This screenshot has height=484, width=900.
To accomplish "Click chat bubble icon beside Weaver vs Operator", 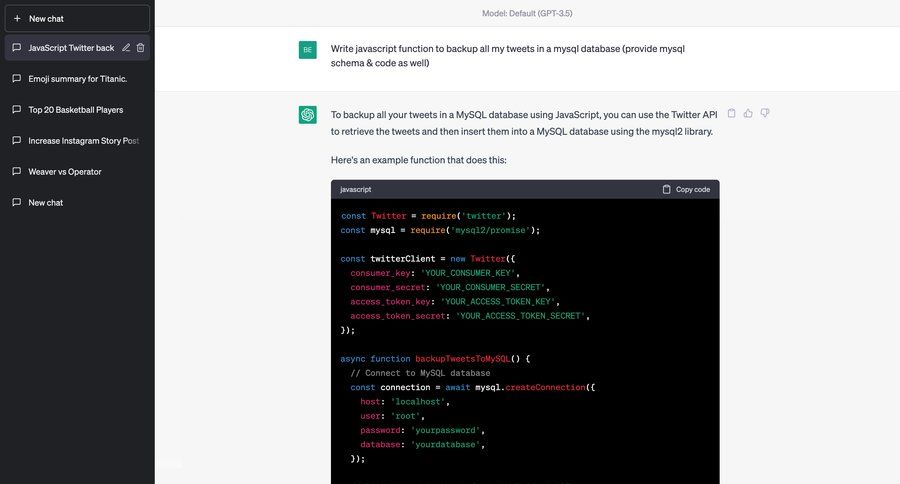I will (17, 172).
